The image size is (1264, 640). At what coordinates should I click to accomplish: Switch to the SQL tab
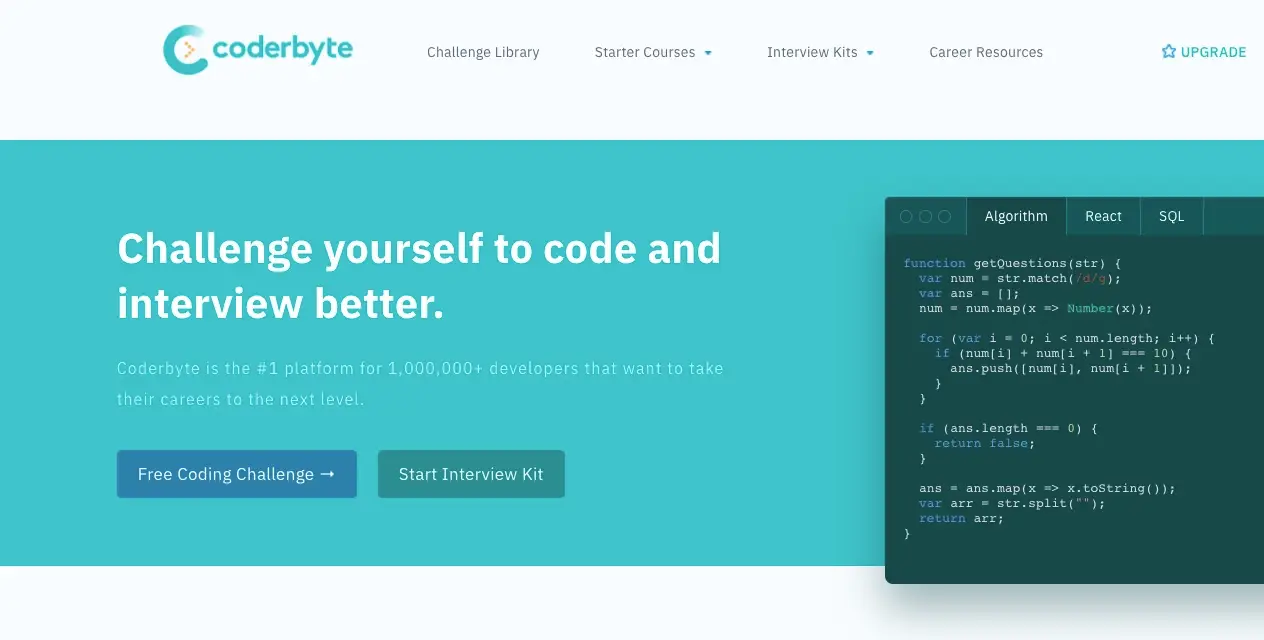tap(1171, 216)
